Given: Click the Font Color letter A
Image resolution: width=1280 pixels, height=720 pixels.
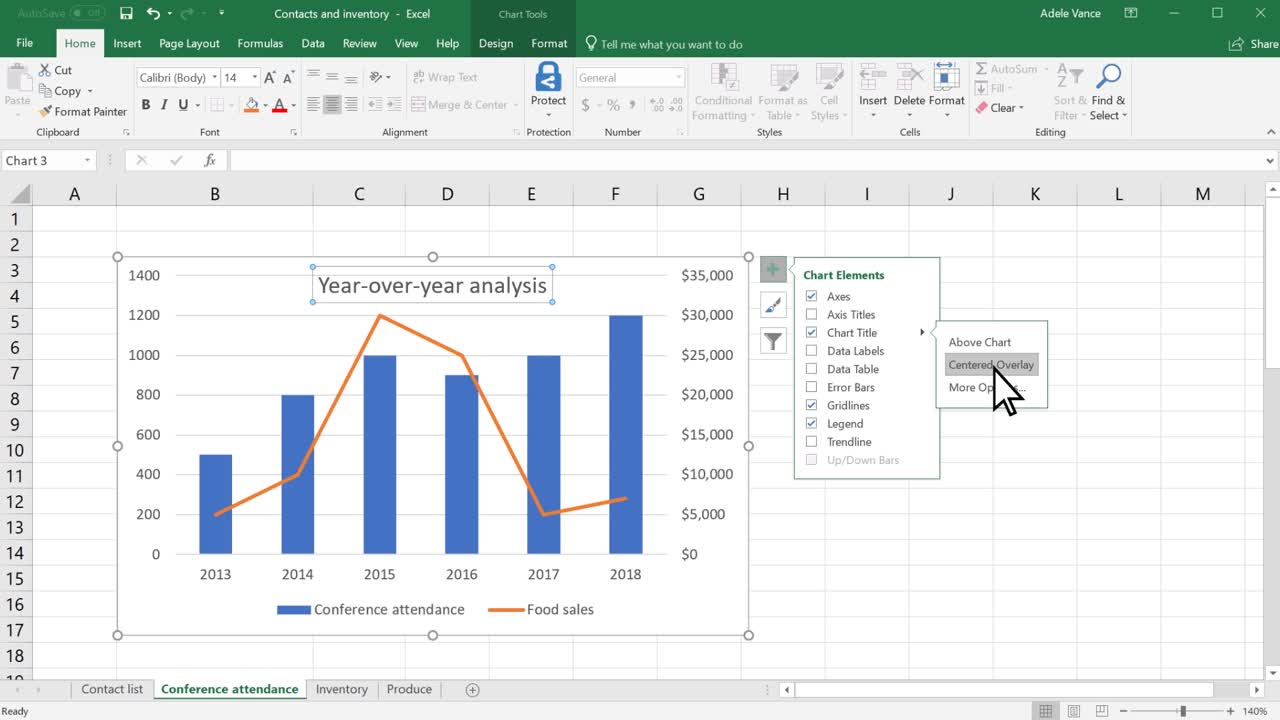Looking at the screenshot, I should pos(280,105).
